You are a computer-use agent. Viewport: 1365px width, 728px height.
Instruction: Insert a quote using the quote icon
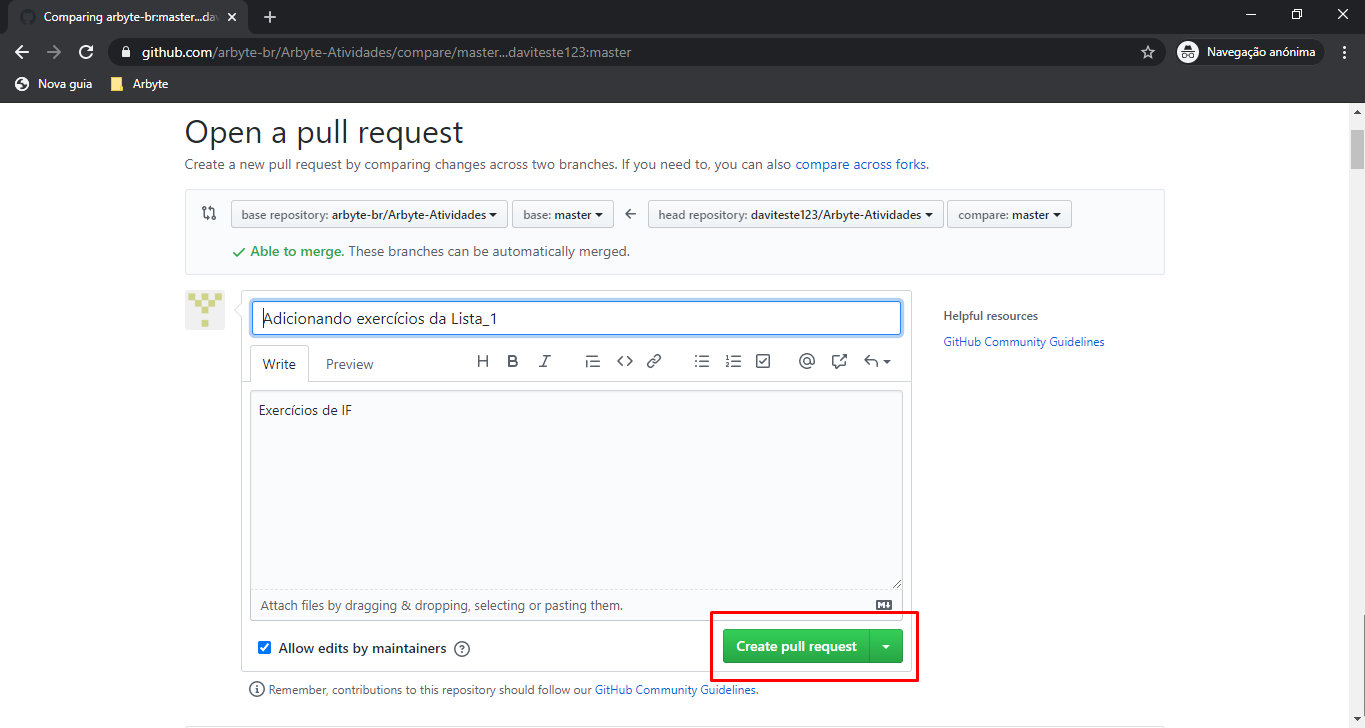[x=593, y=362]
